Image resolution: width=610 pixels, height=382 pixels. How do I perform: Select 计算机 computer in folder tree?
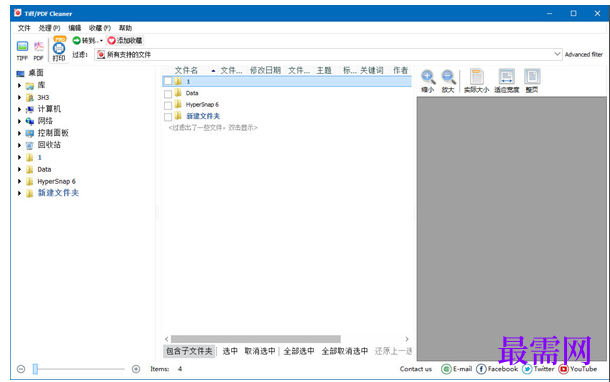point(49,109)
